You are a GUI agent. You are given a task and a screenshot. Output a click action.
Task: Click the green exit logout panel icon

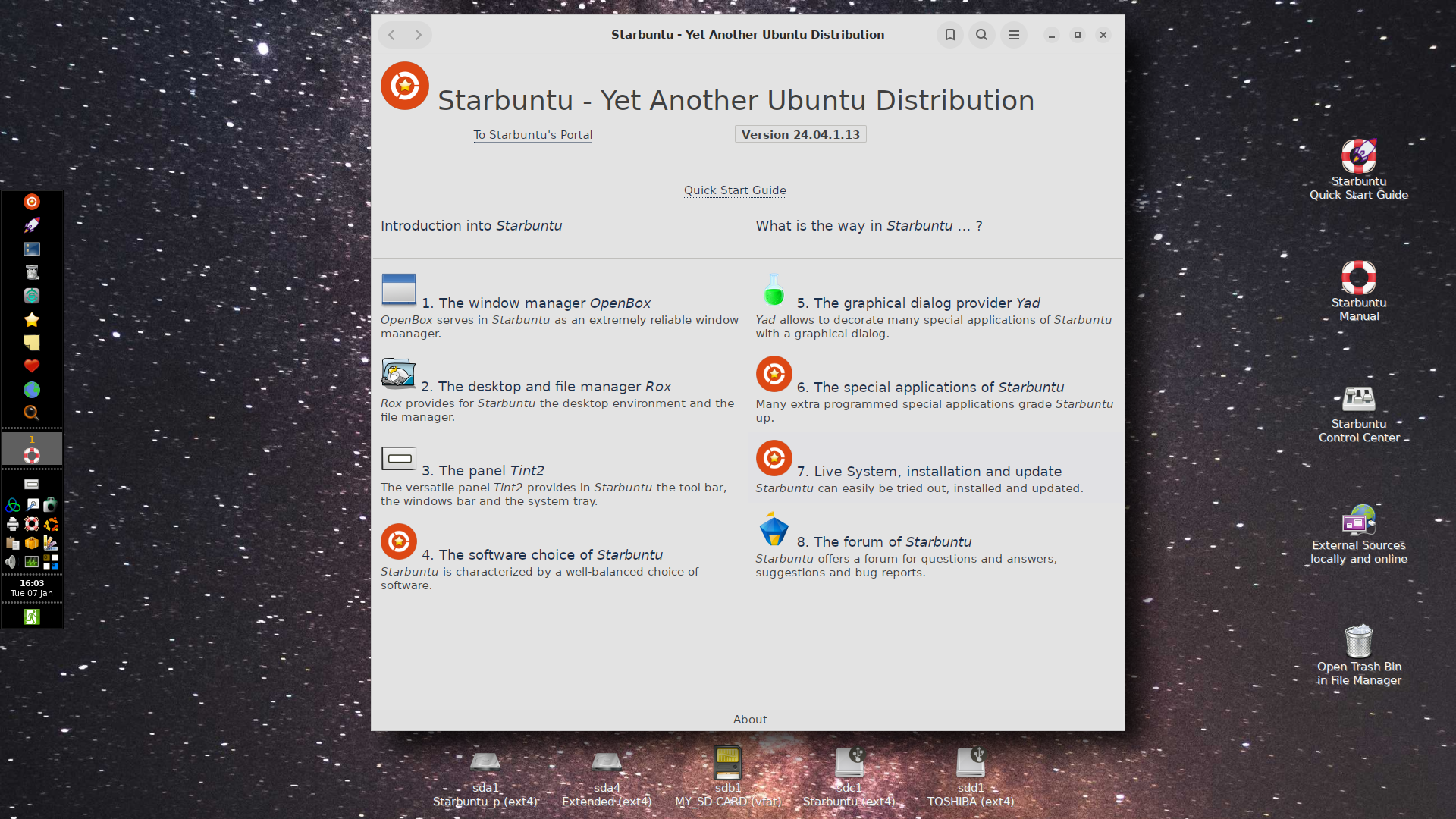point(32,617)
